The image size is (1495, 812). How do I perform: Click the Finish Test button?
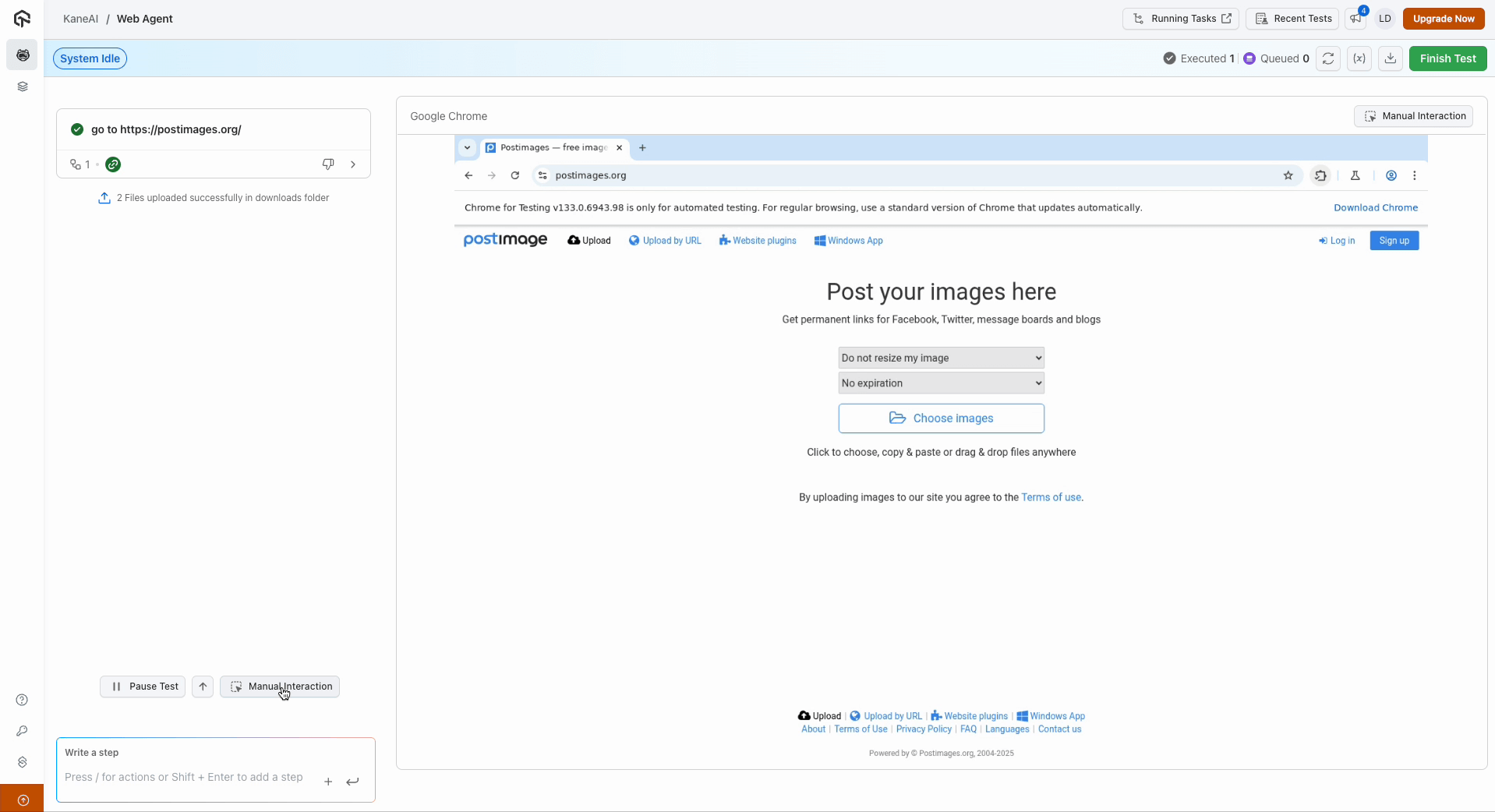tap(1447, 58)
